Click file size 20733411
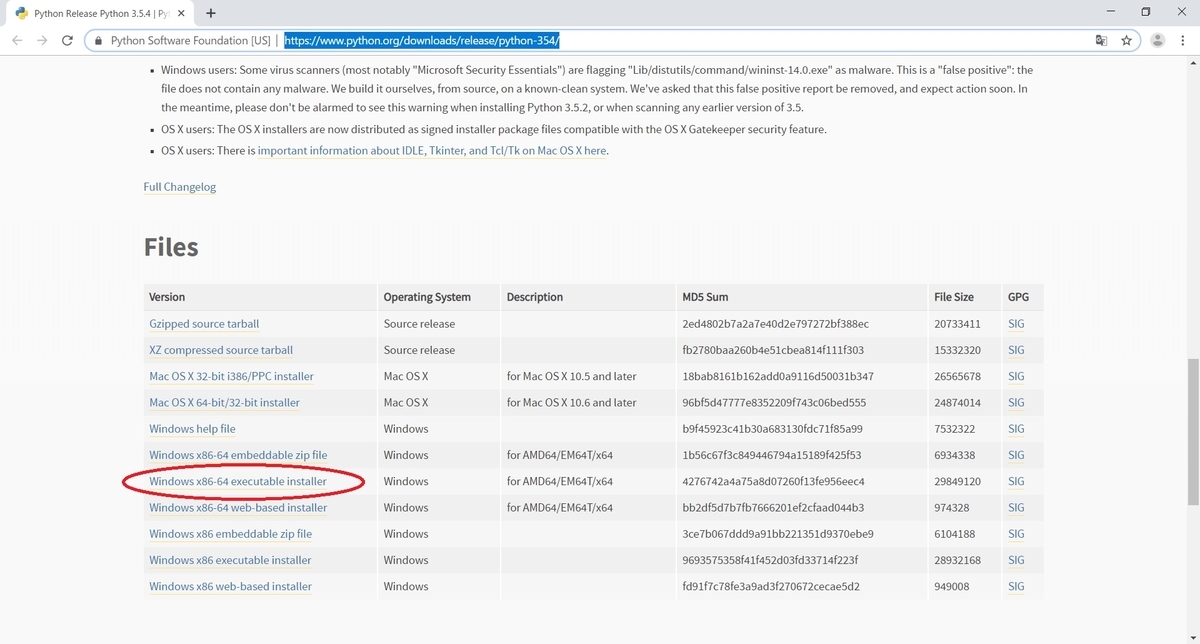The image size is (1200, 644). pos(957,324)
